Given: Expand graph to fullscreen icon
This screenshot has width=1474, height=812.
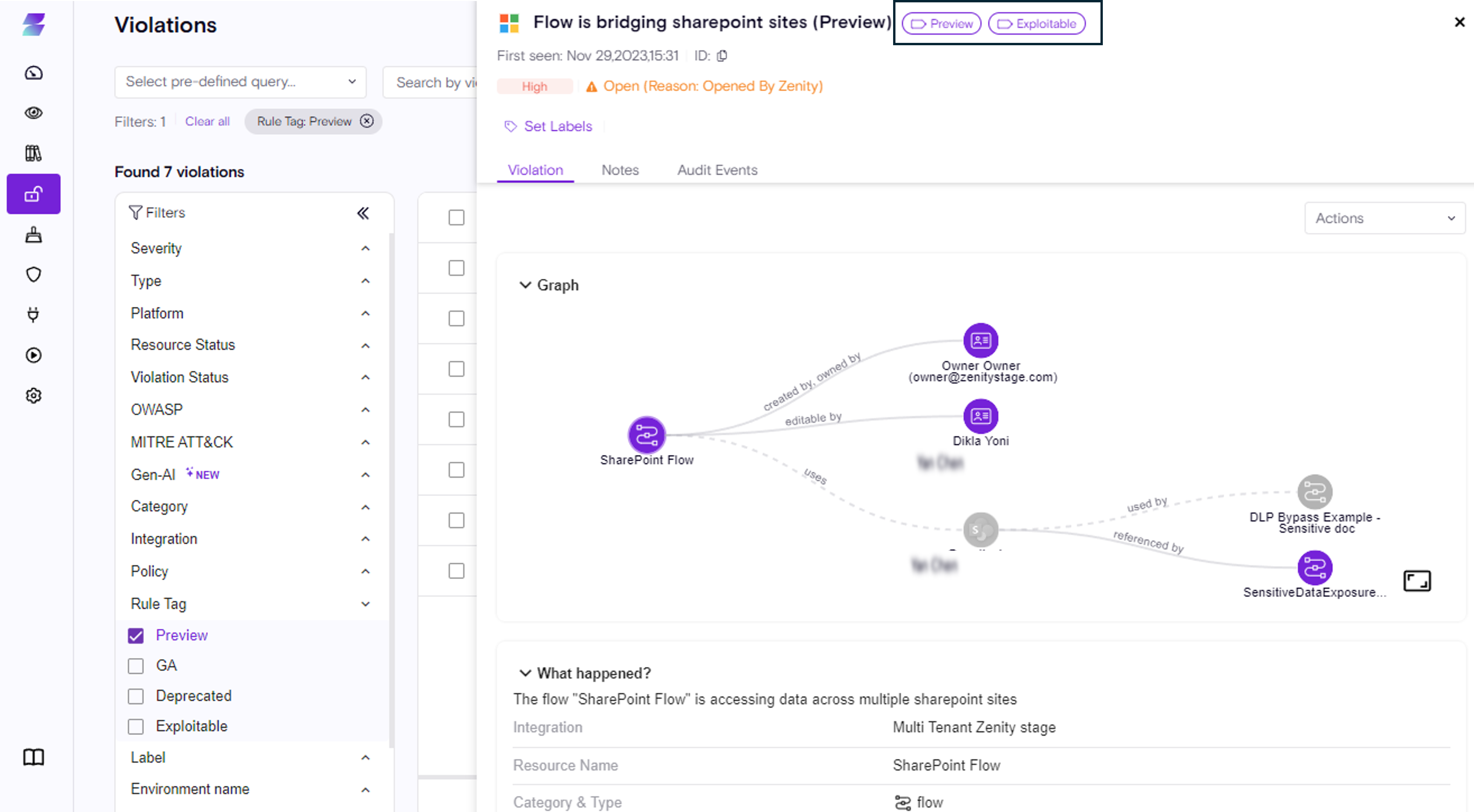Looking at the screenshot, I should tap(1417, 581).
